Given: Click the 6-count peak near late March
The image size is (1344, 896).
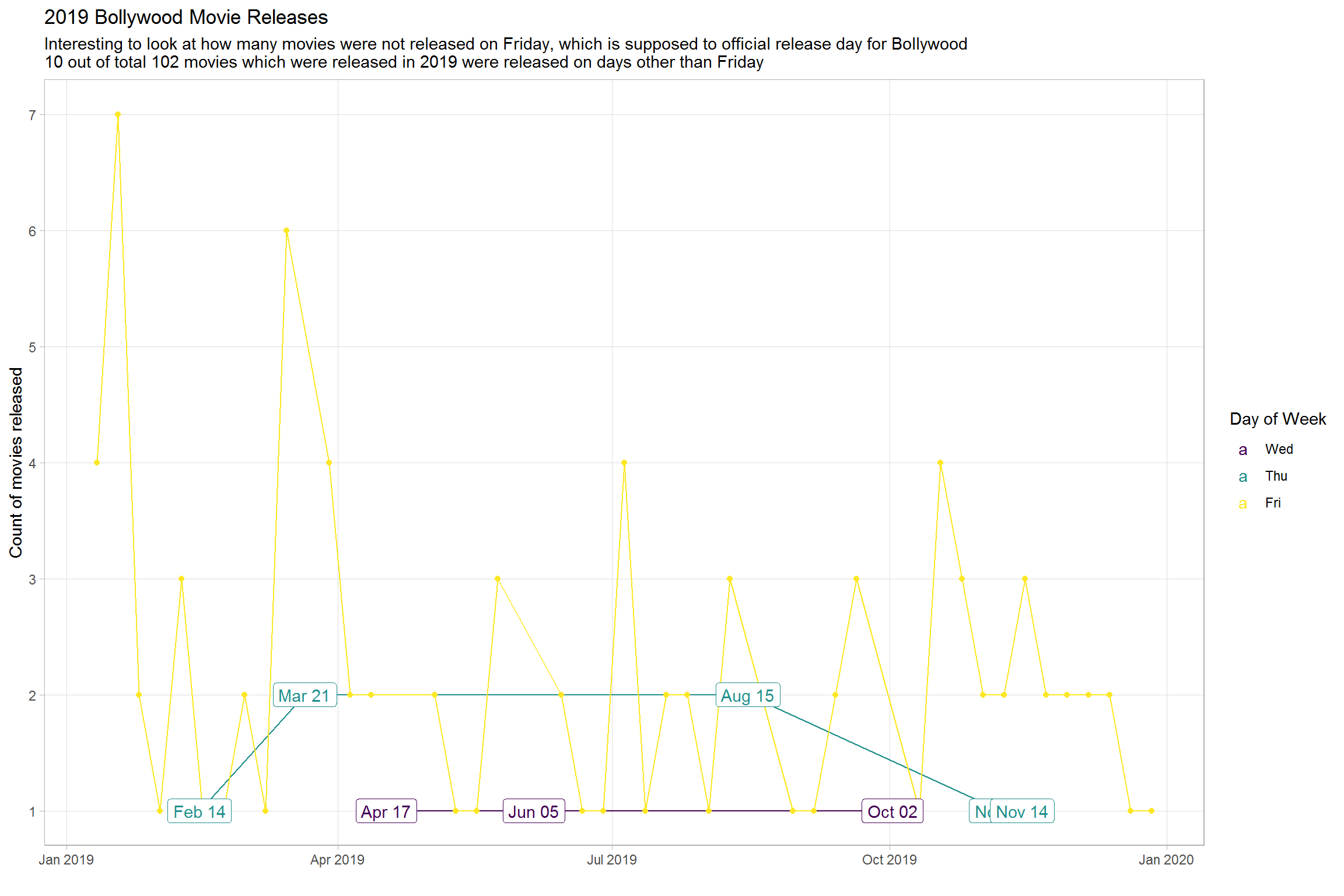Looking at the screenshot, I should (286, 230).
